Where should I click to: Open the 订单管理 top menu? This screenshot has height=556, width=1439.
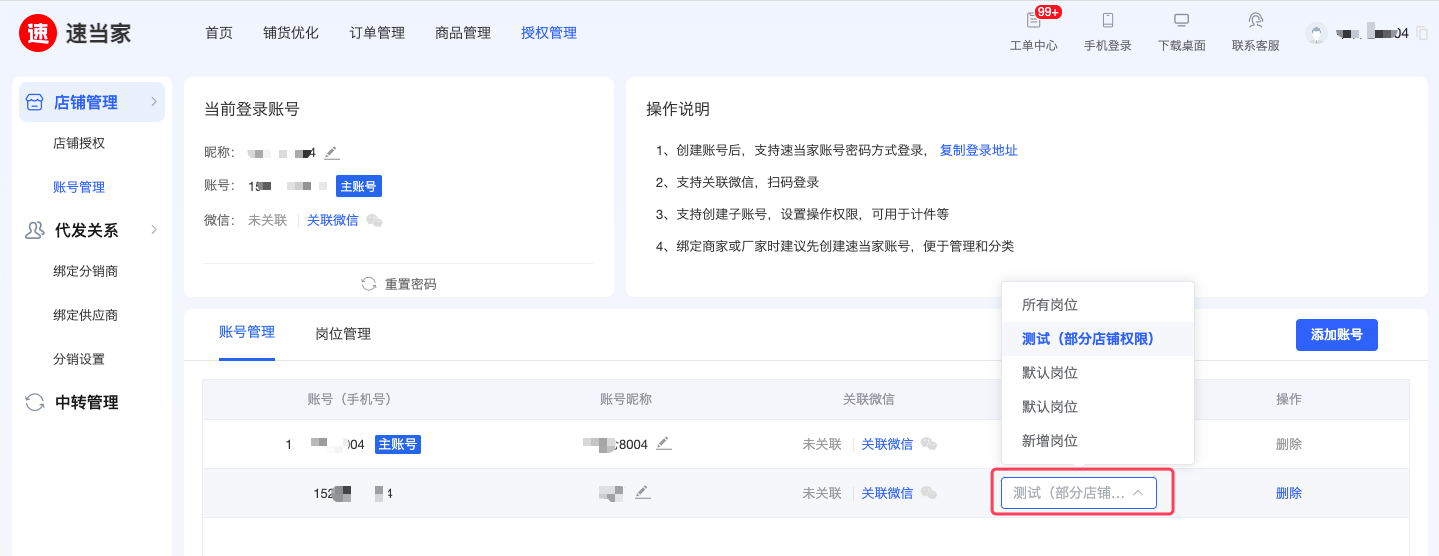[377, 33]
